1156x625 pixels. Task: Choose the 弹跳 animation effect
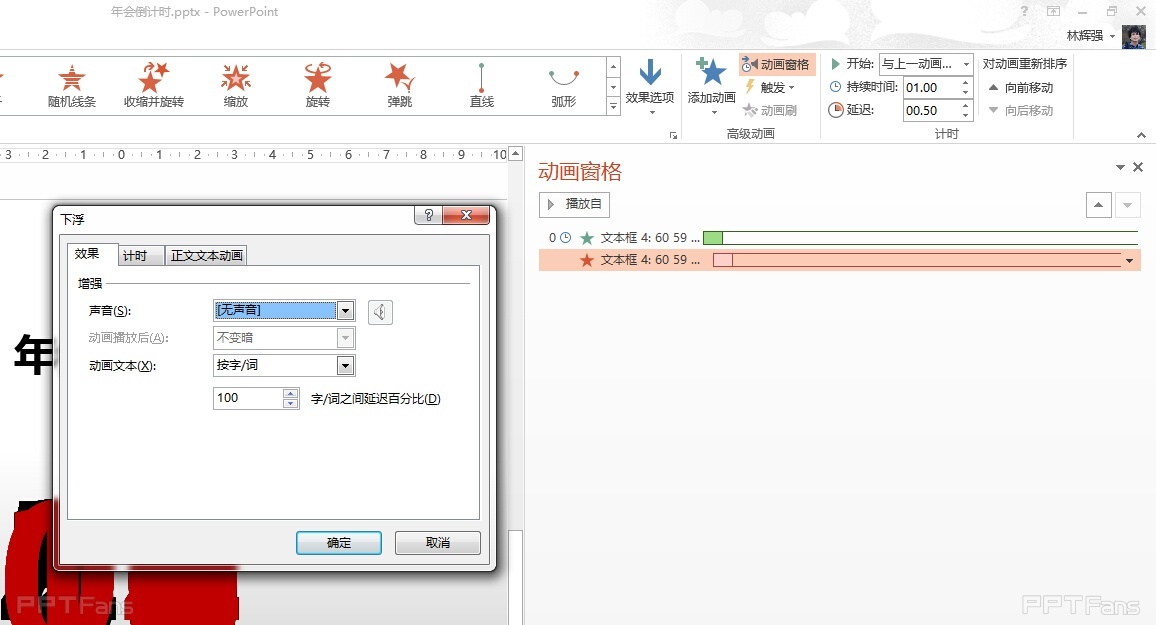click(x=400, y=84)
